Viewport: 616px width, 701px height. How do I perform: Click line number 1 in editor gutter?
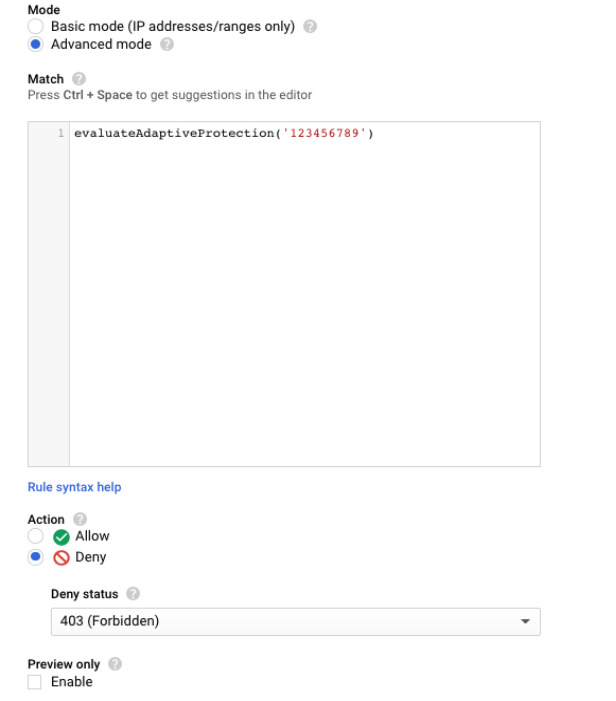pos(61,134)
